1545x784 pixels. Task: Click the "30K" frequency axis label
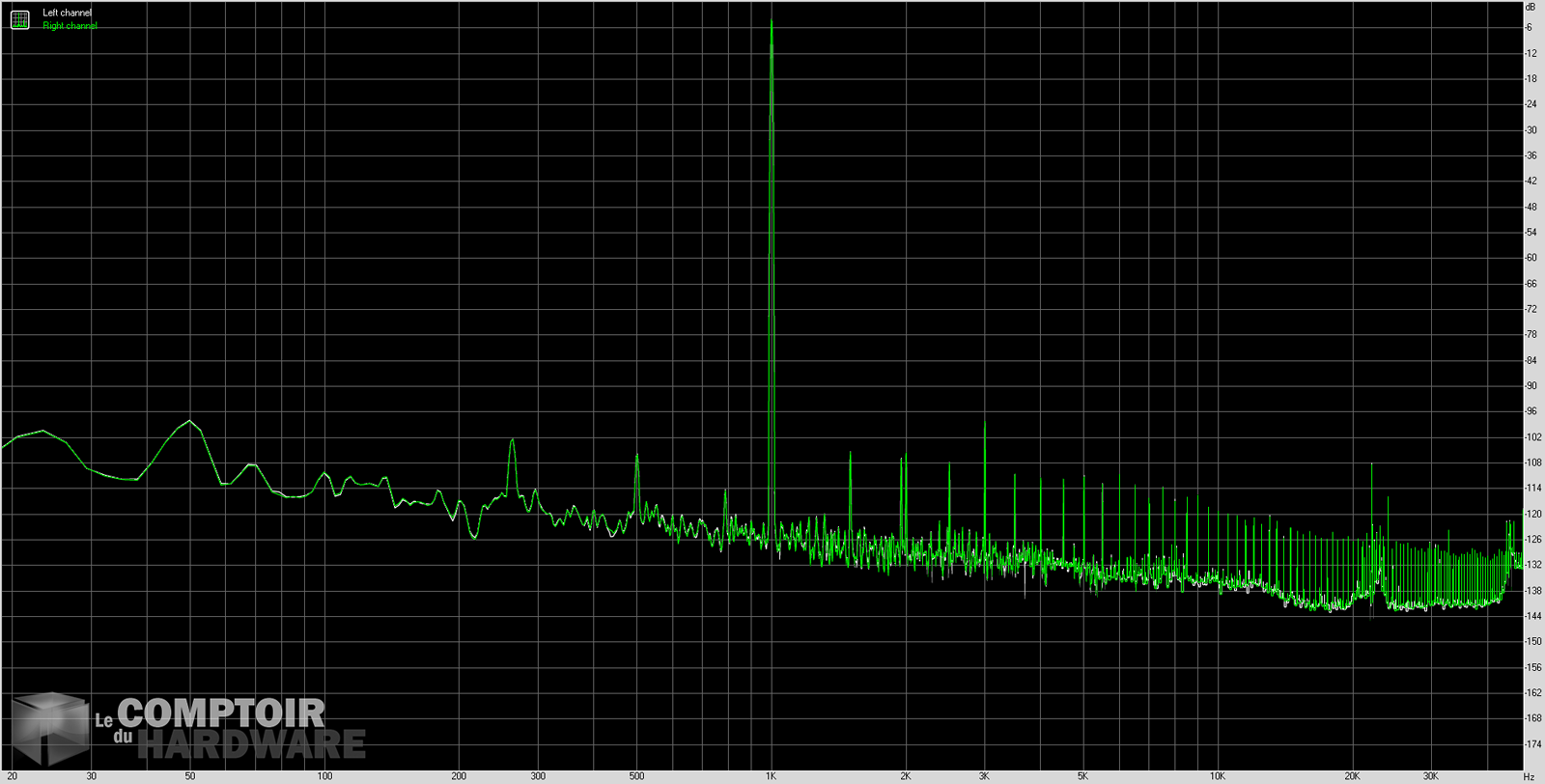point(1430,776)
